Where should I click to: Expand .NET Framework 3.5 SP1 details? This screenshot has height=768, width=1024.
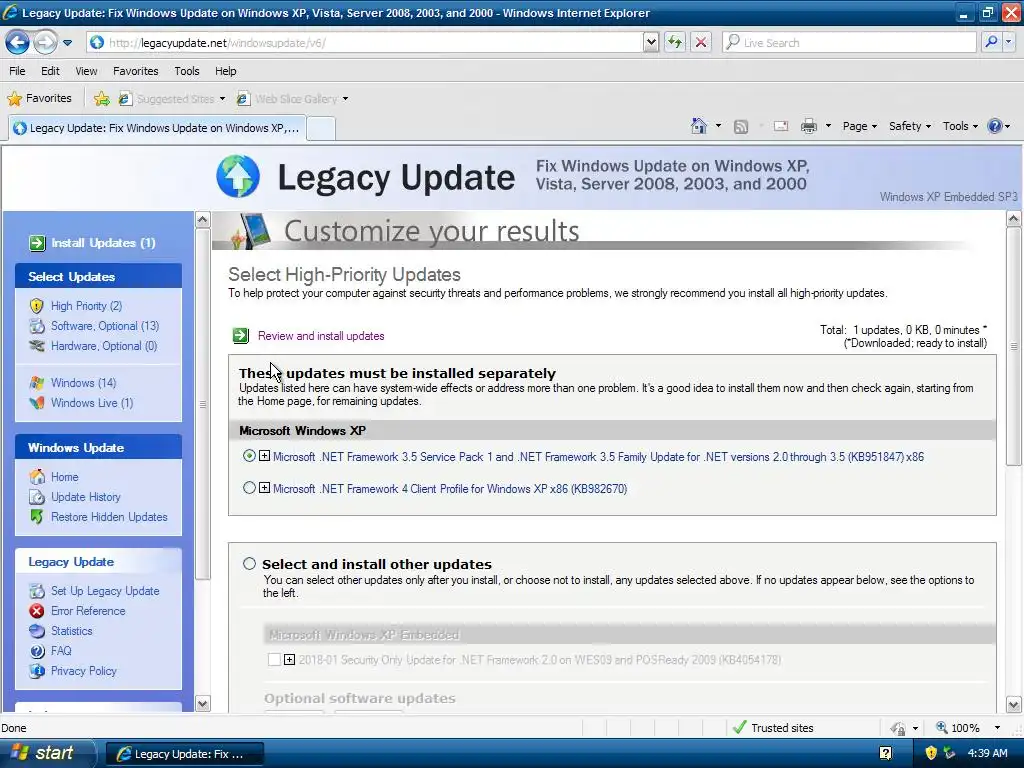click(x=264, y=456)
